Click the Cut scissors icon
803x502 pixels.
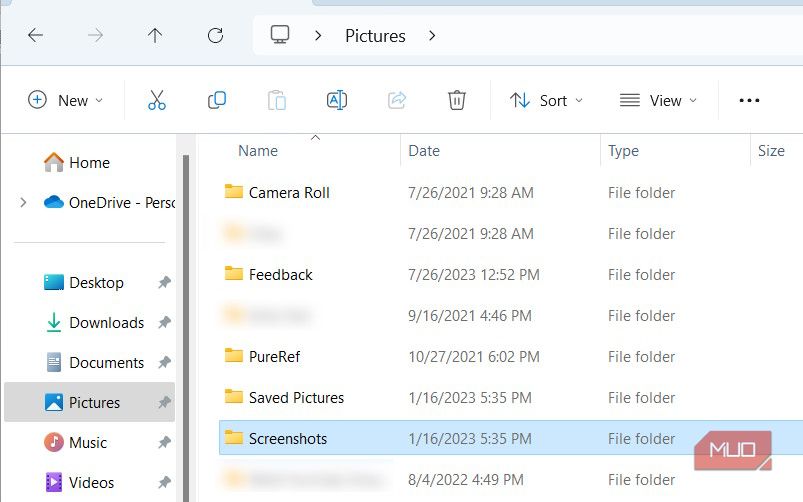tap(157, 100)
